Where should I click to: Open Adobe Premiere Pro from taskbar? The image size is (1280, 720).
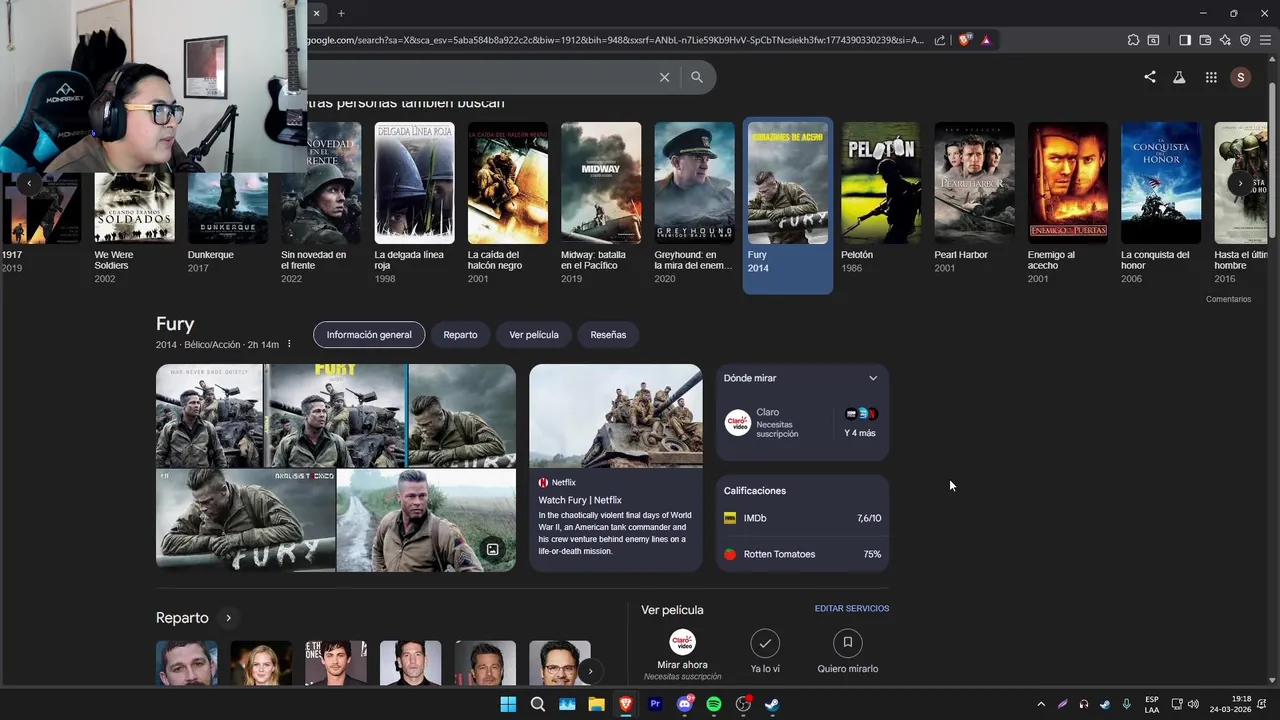coord(655,704)
